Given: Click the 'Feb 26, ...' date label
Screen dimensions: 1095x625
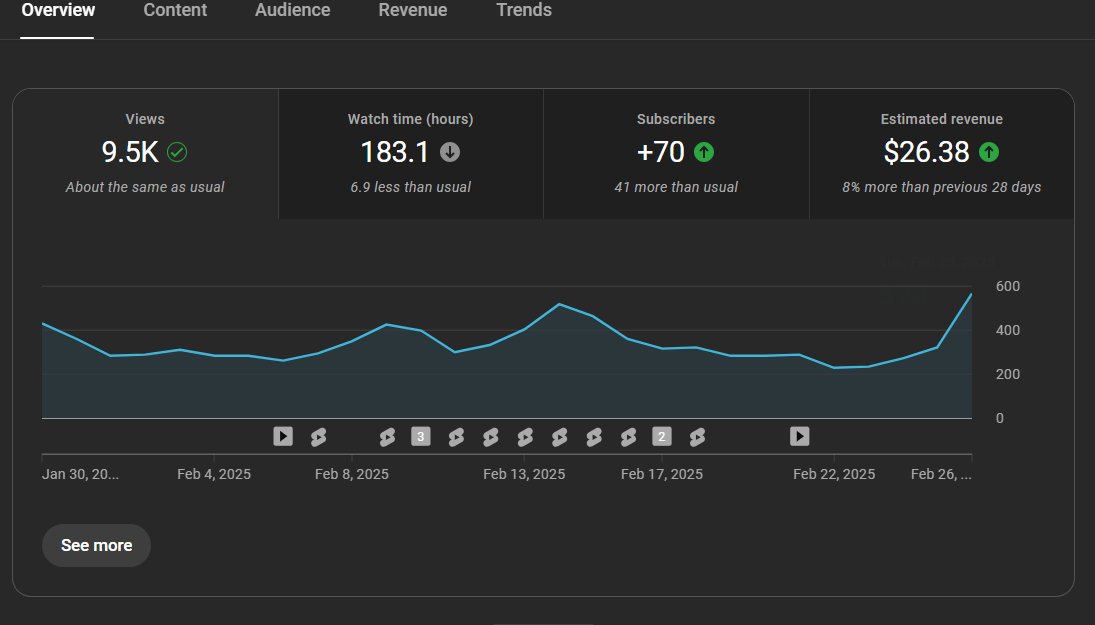Looking at the screenshot, I should 941,474.
